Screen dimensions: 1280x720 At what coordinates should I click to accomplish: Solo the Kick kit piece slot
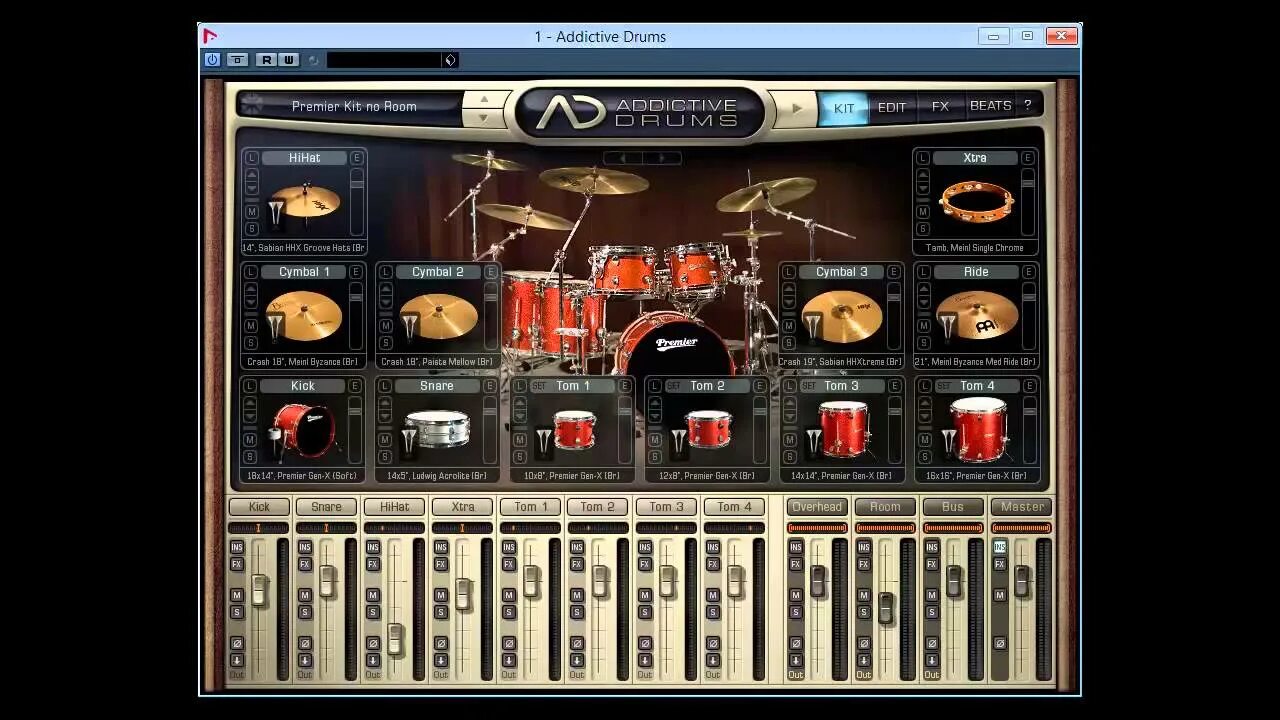tap(250, 457)
